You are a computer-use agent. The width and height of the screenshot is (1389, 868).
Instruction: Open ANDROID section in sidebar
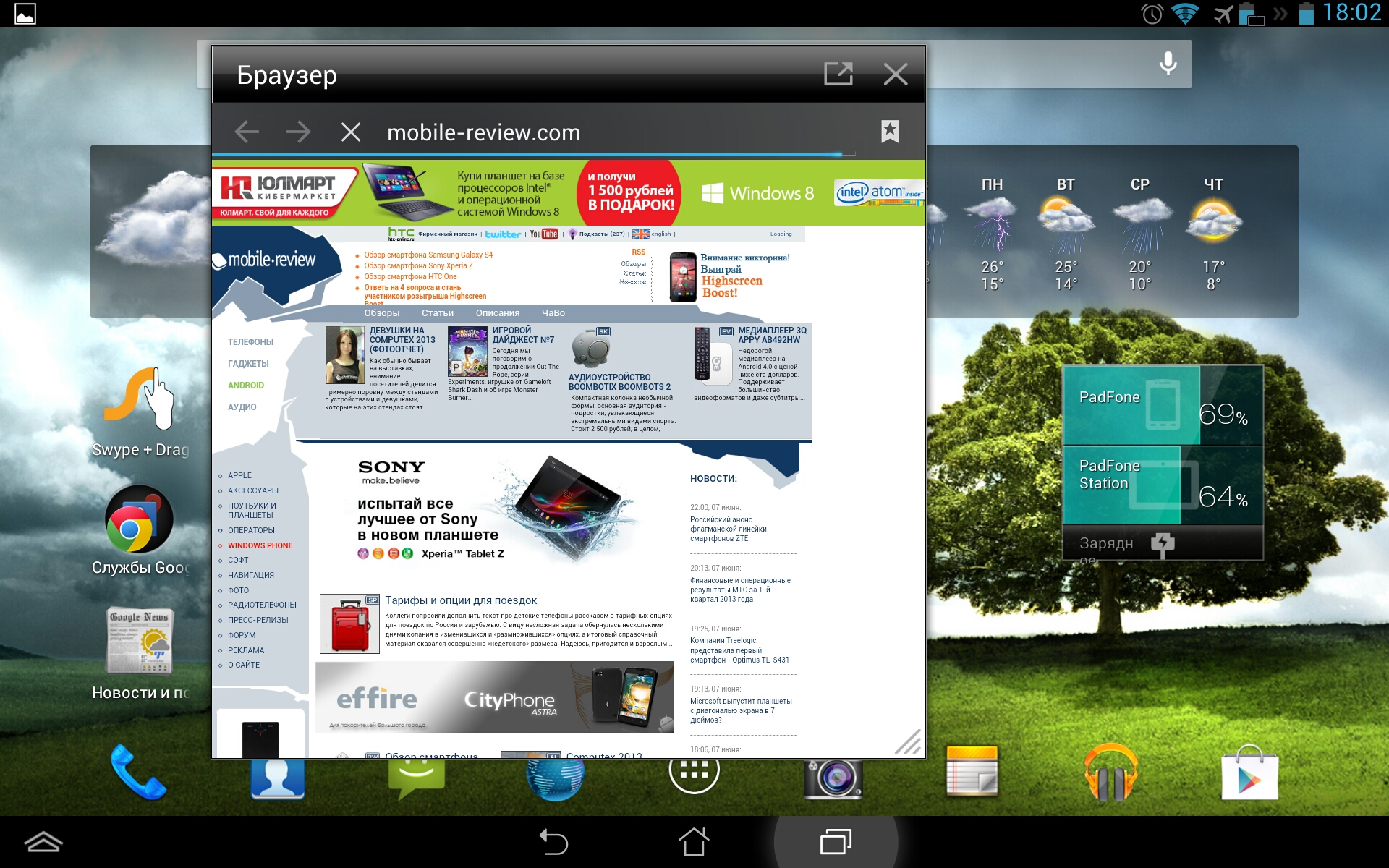(x=246, y=386)
